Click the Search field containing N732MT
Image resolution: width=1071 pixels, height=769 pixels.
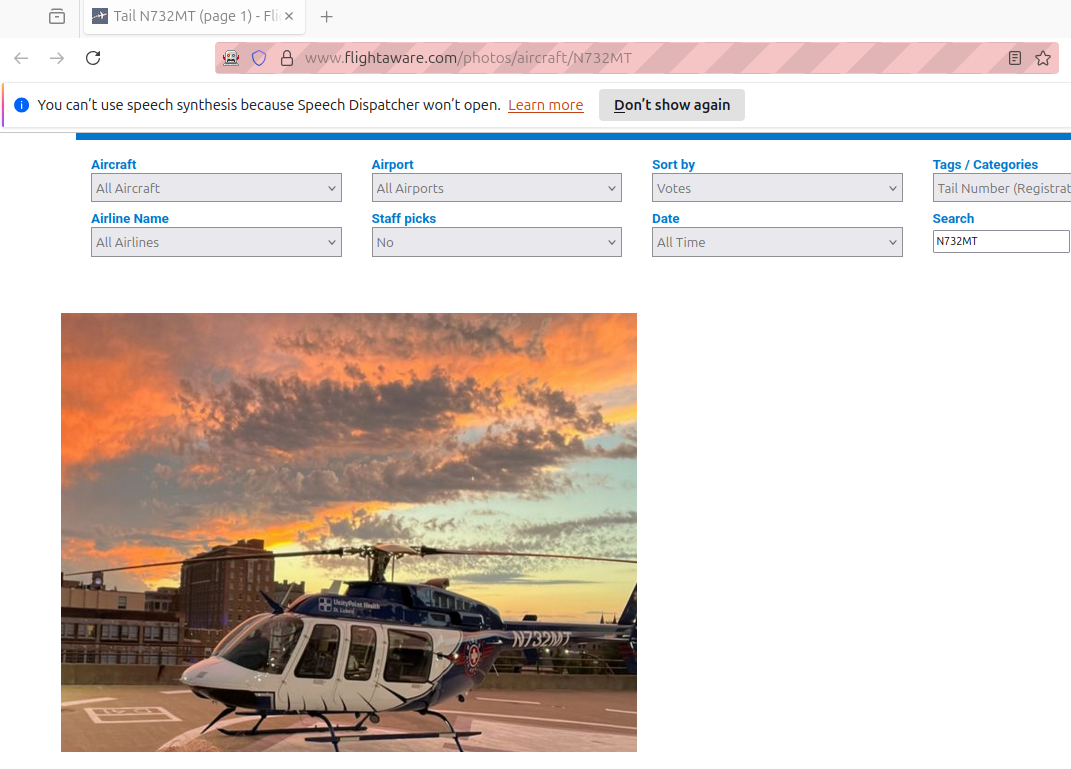(1000, 241)
